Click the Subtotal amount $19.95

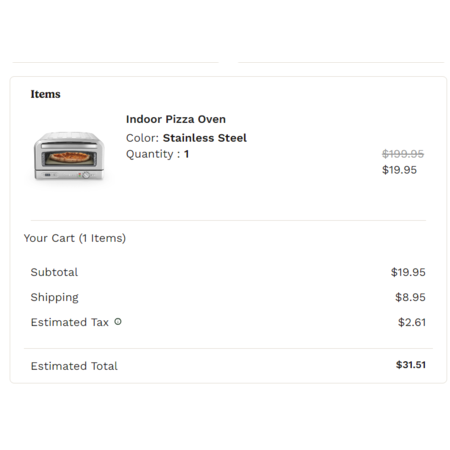click(408, 272)
